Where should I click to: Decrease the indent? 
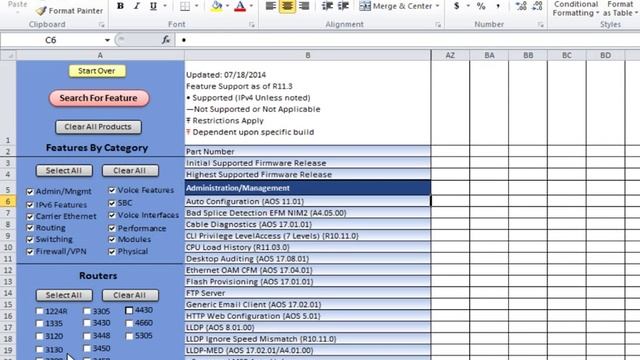click(327, 6)
